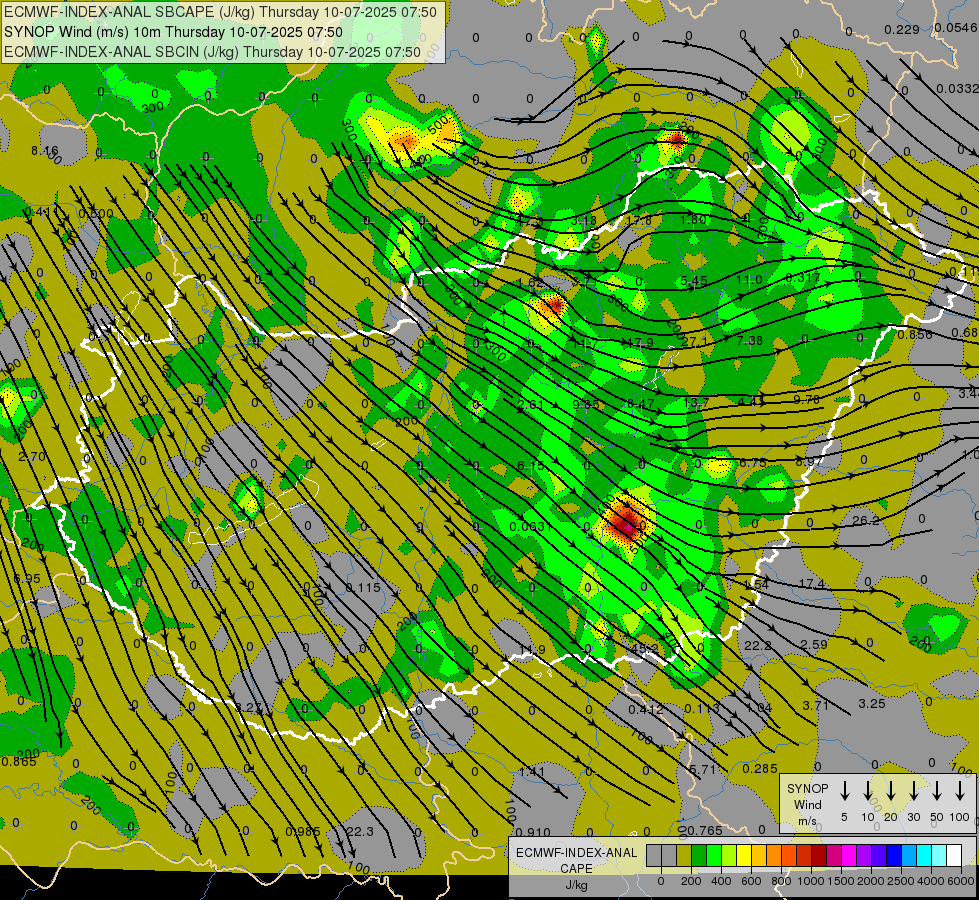Click the CIN value '5.45' on the map
Image resolution: width=979 pixels, height=900 pixels.
point(694,281)
